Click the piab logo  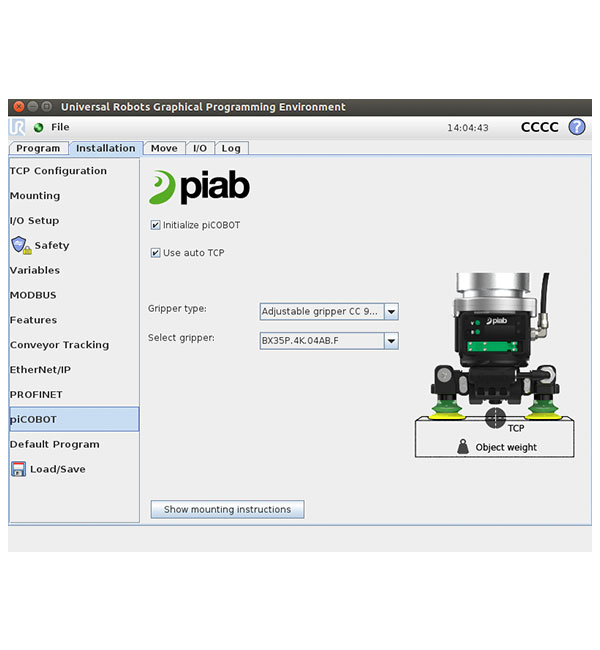click(x=199, y=187)
